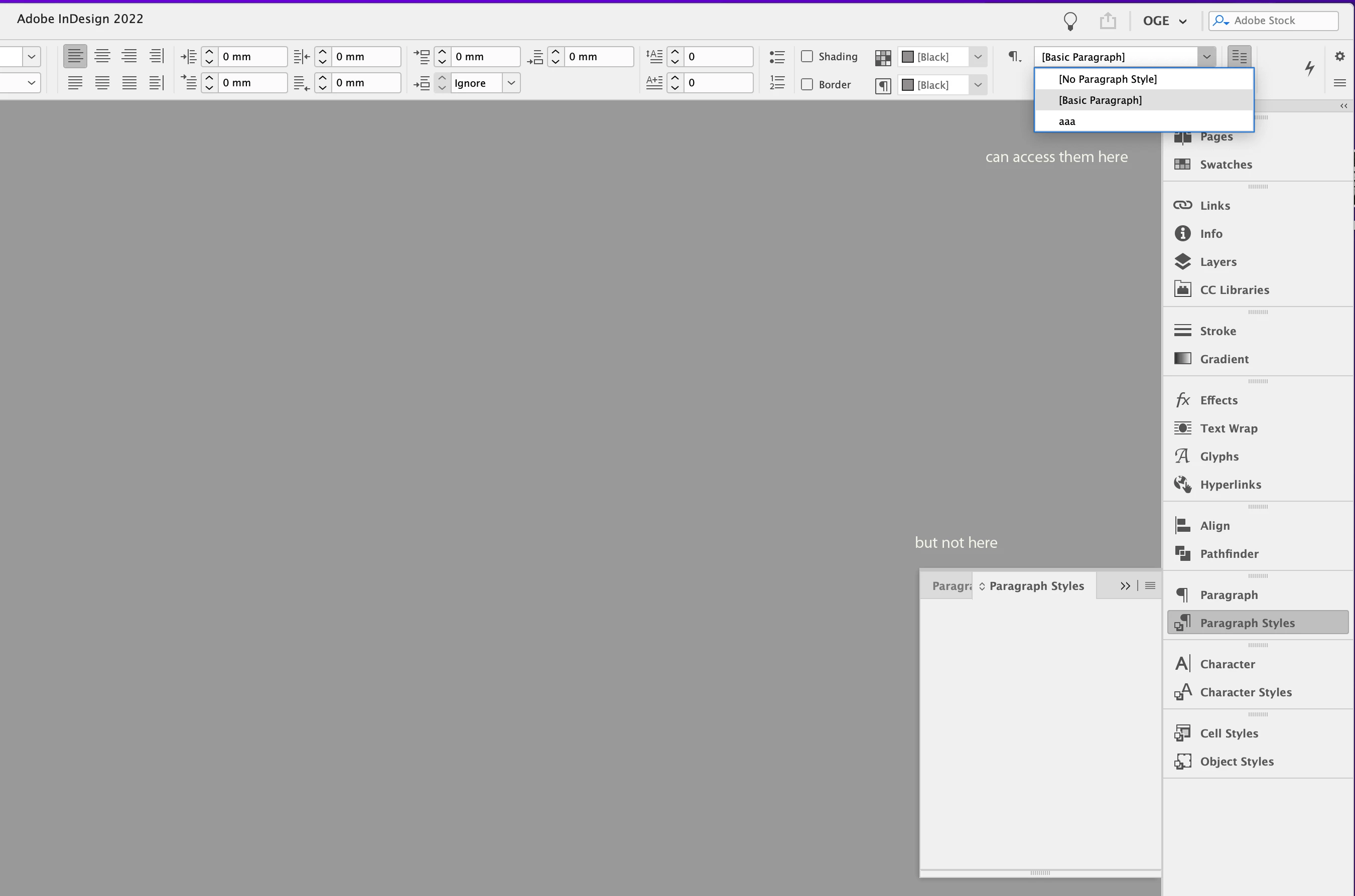The height and width of the screenshot is (896, 1355).
Task: Click the align left paragraph icon
Action: [x=75, y=56]
